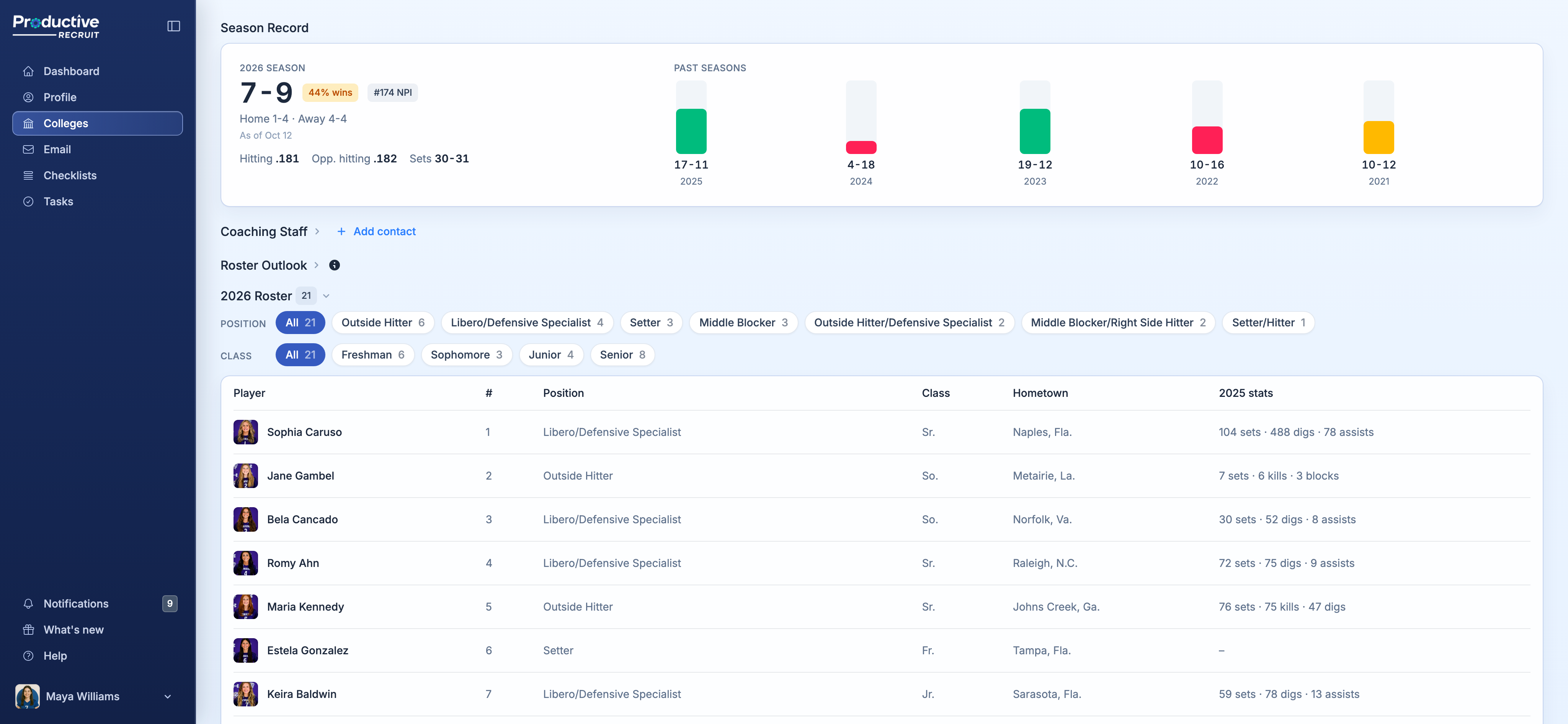Filter by Outside Hitter/Defensive Specialist 2
The image size is (1568, 724).
point(910,323)
